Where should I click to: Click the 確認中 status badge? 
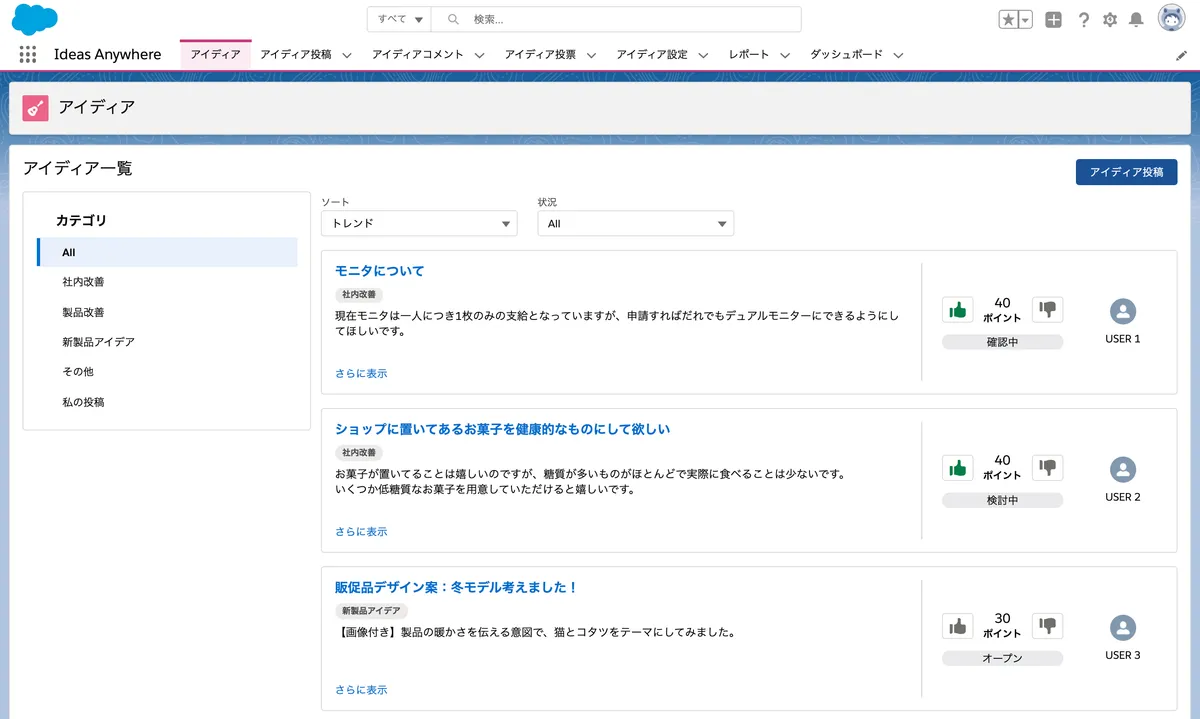1002,342
